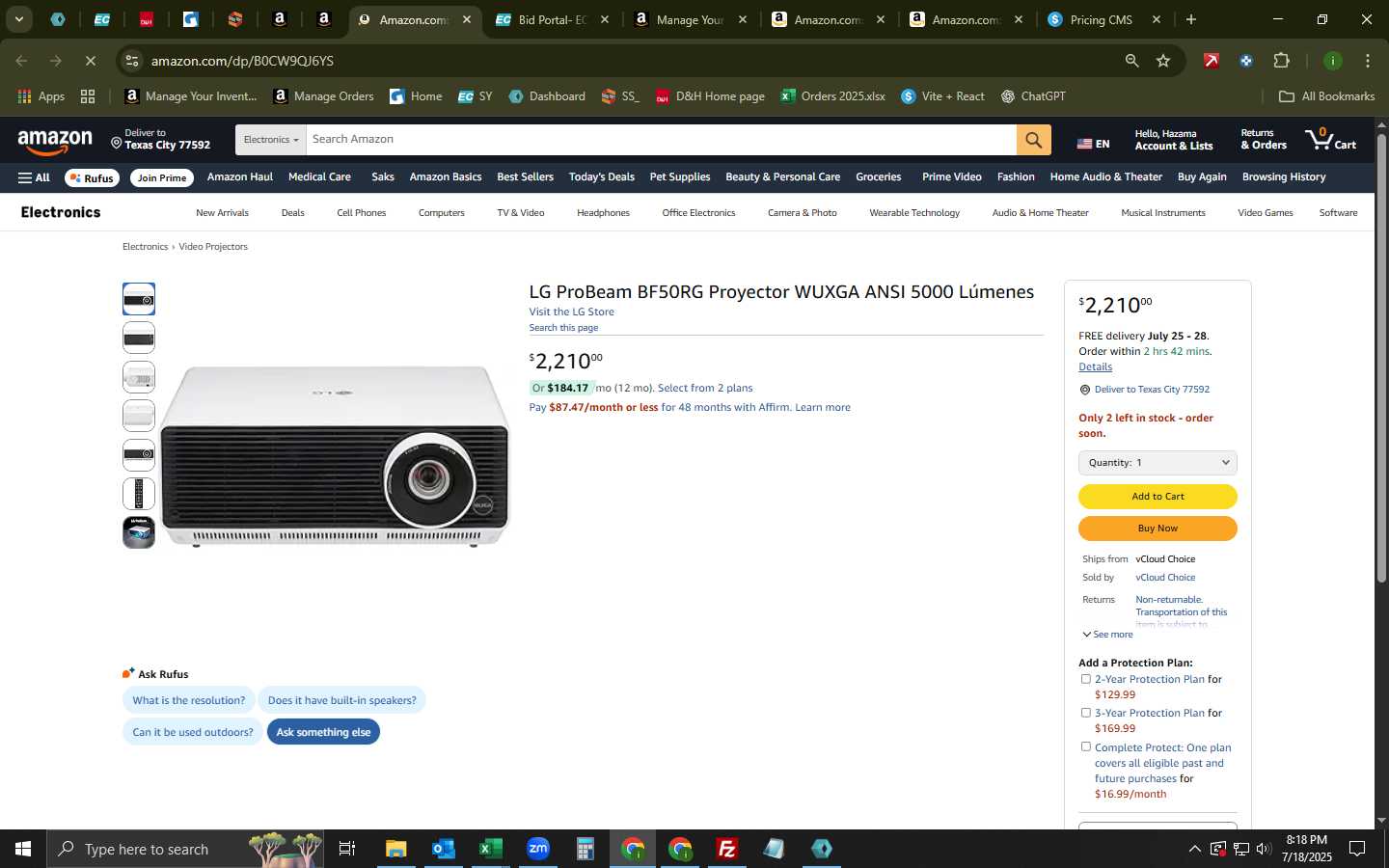
Task: Select the last product video thumbnail
Action: tap(139, 532)
